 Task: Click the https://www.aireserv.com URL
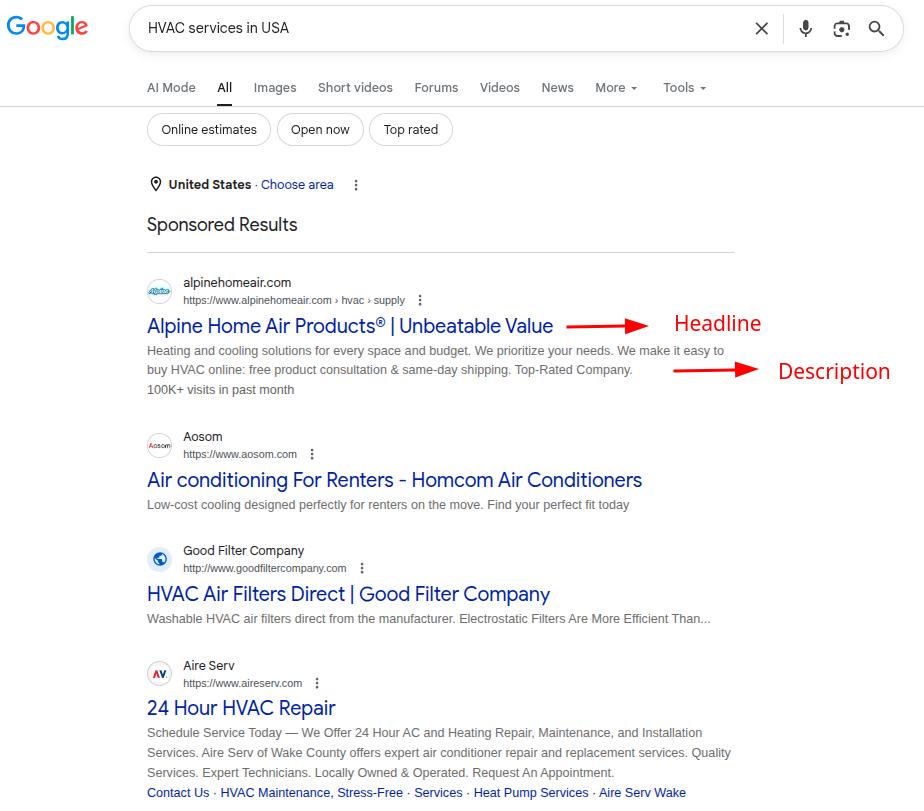coord(242,683)
